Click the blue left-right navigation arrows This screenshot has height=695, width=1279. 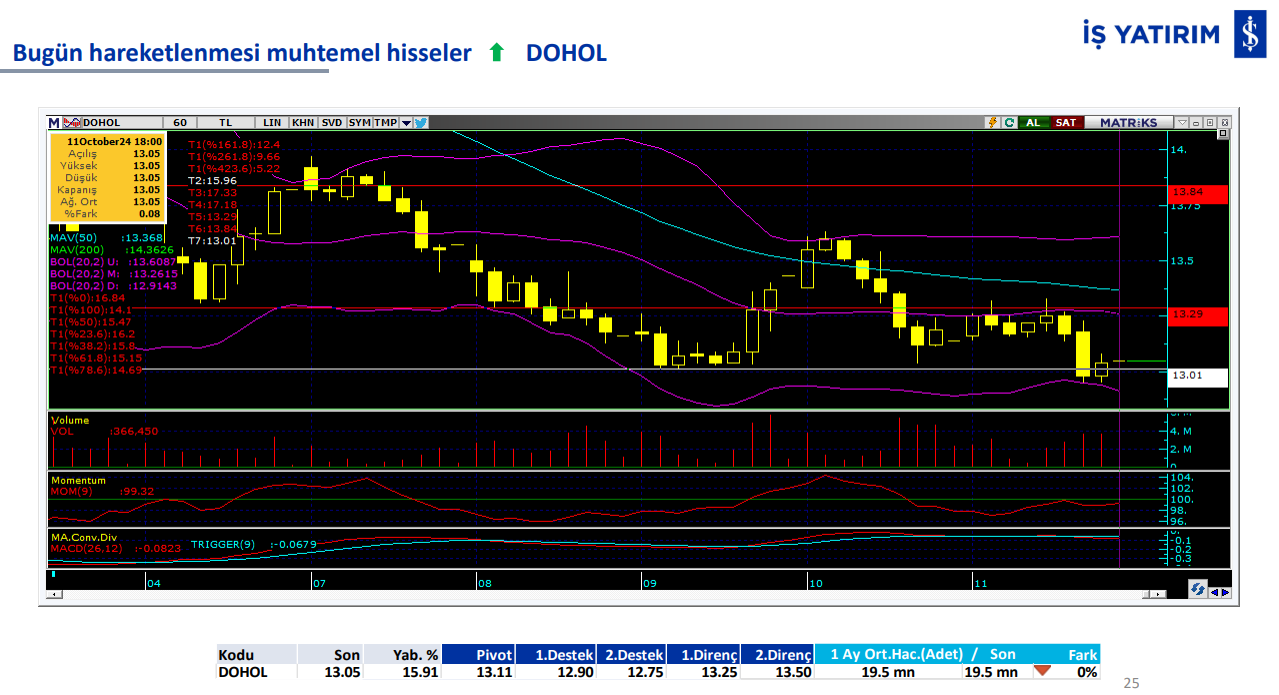[1220, 591]
